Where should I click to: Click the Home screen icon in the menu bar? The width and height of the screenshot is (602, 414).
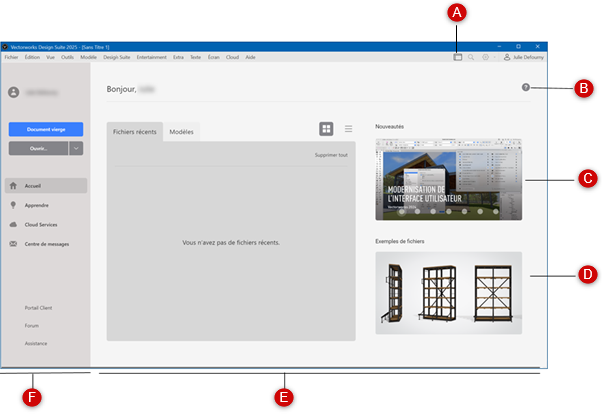tap(457, 58)
